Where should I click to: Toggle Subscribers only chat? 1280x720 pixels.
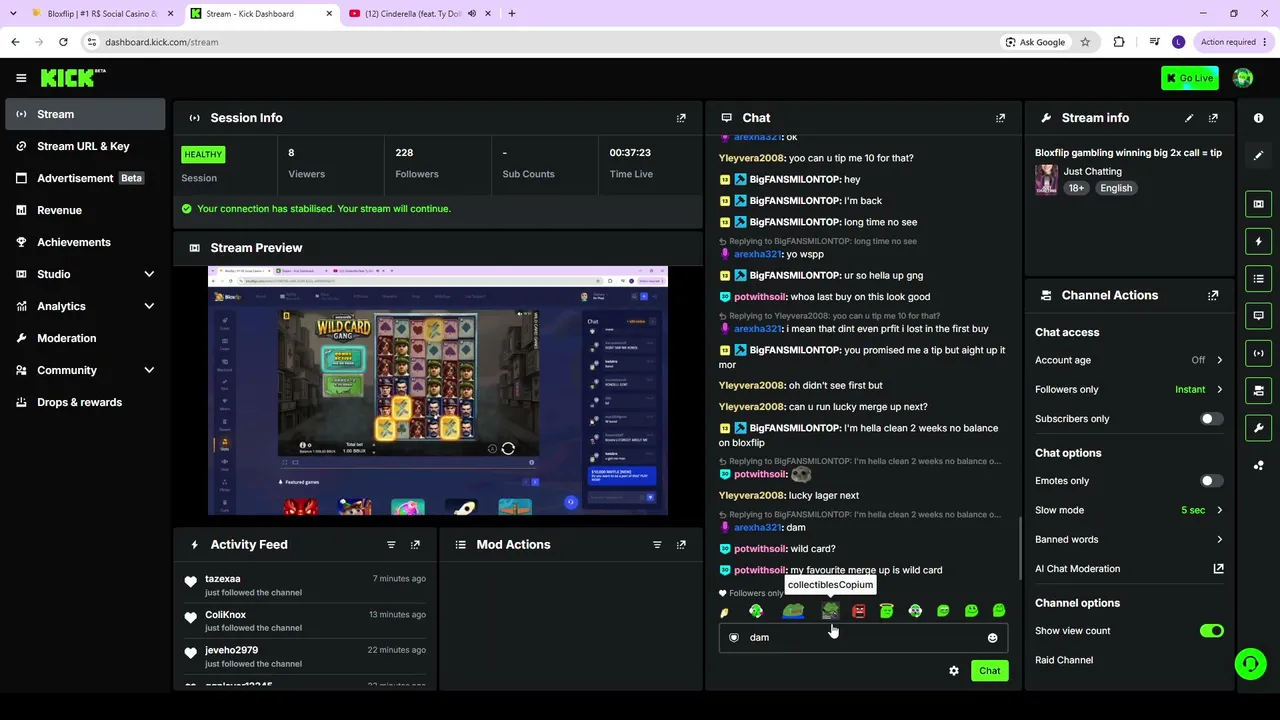point(1211,419)
